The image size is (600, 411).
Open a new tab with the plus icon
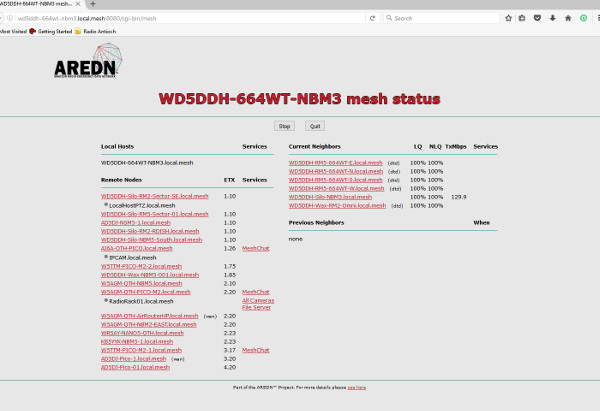[93, 4]
